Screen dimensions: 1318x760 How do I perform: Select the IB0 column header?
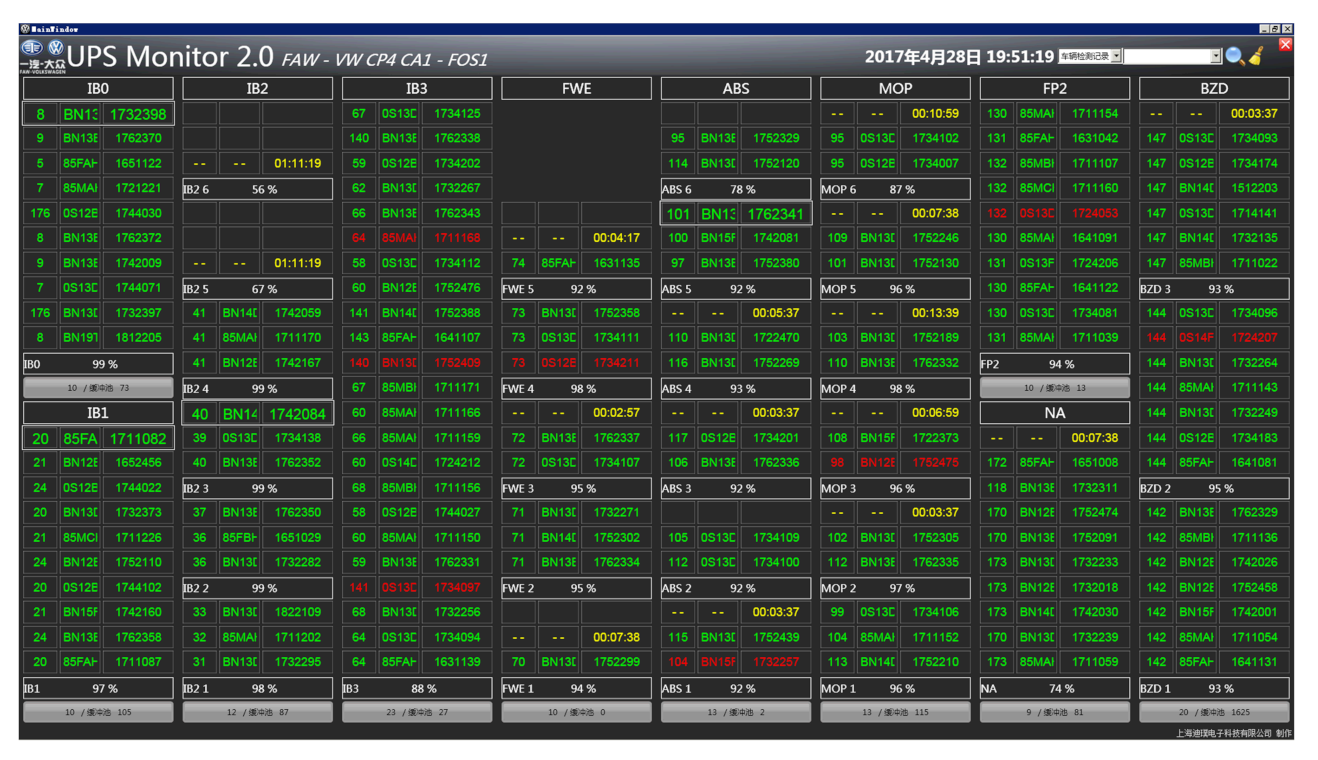[98, 89]
